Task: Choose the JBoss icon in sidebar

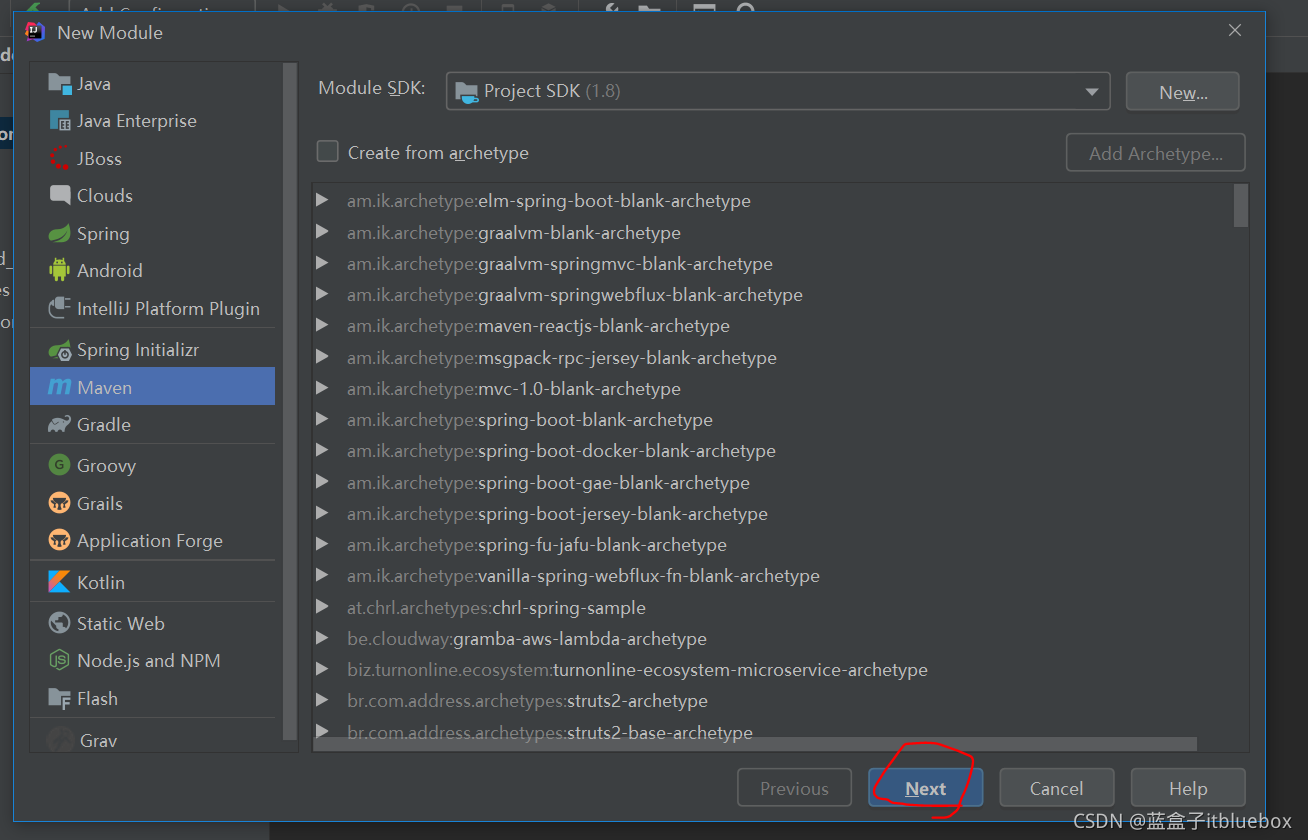Action: (60, 158)
